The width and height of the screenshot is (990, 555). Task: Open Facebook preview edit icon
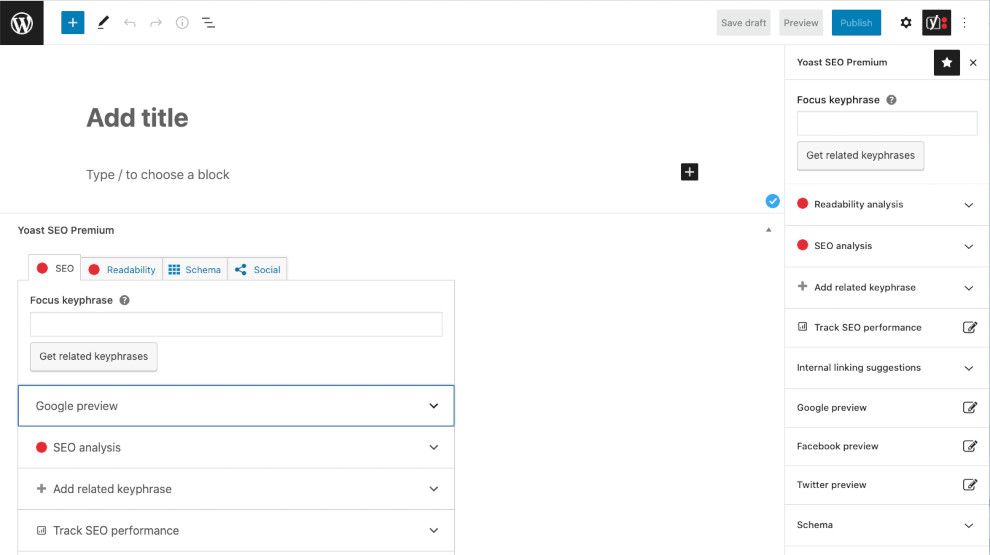(x=969, y=446)
